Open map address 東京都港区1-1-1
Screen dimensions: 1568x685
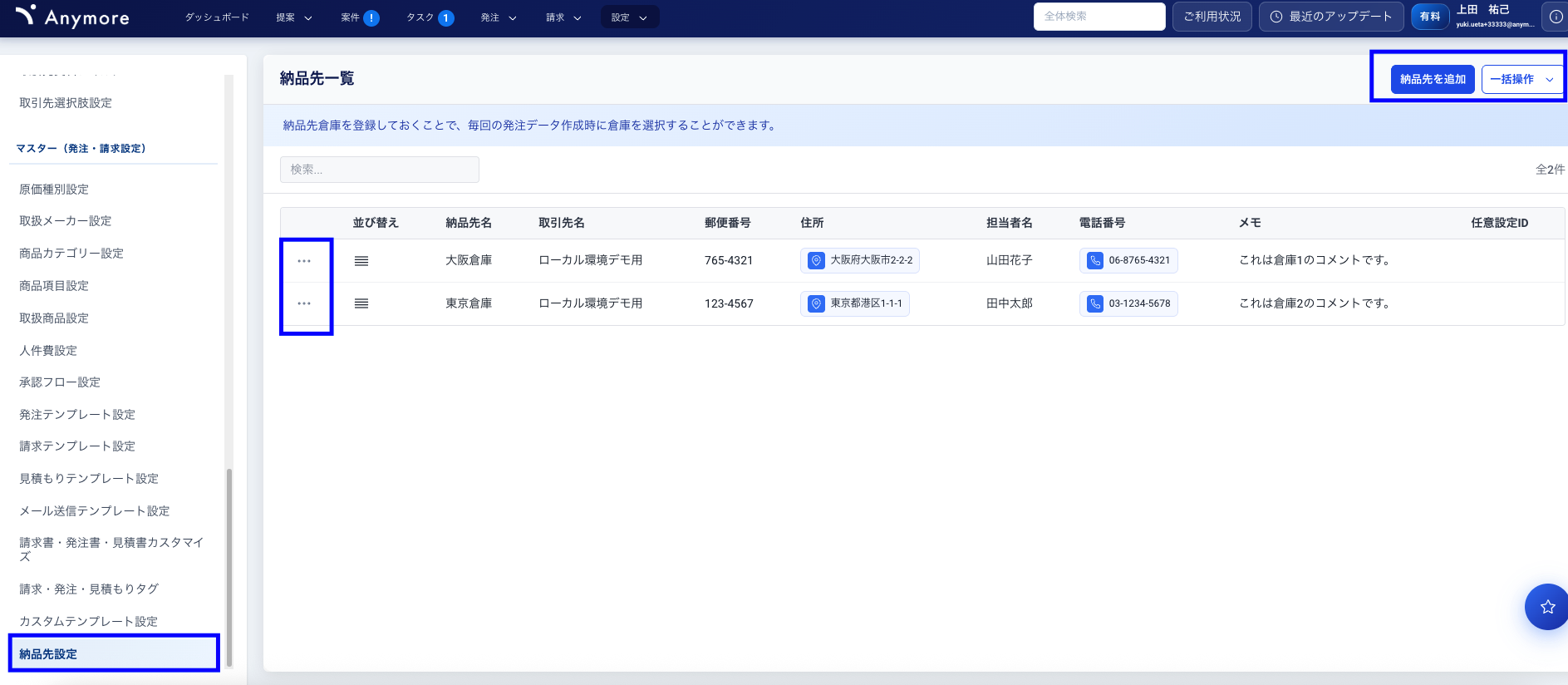pos(855,303)
